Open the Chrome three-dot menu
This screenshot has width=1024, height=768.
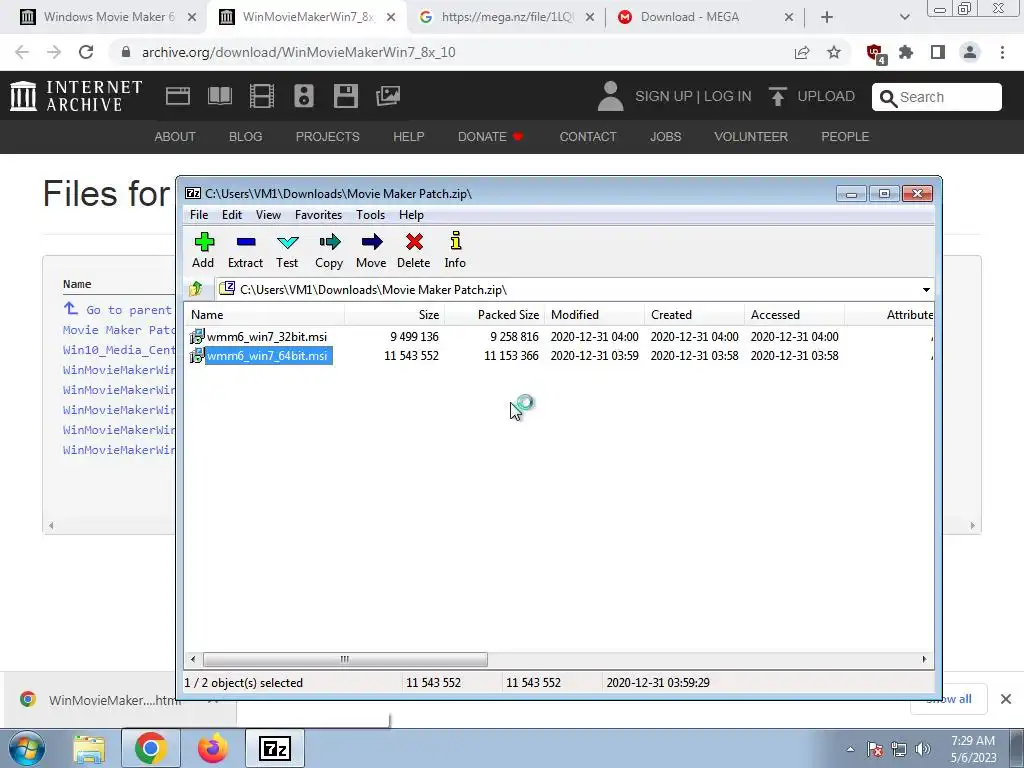(1002, 52)
